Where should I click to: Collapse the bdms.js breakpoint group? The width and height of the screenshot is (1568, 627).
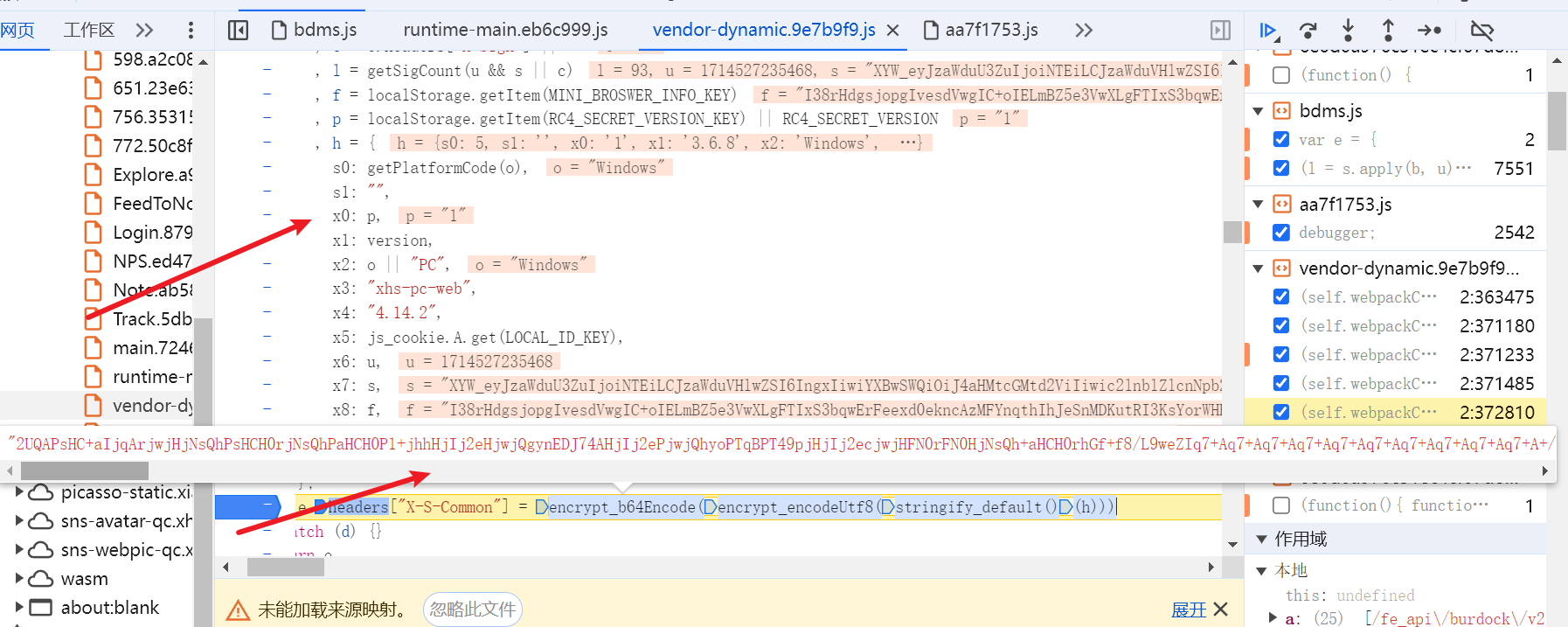coord(1259,111)
